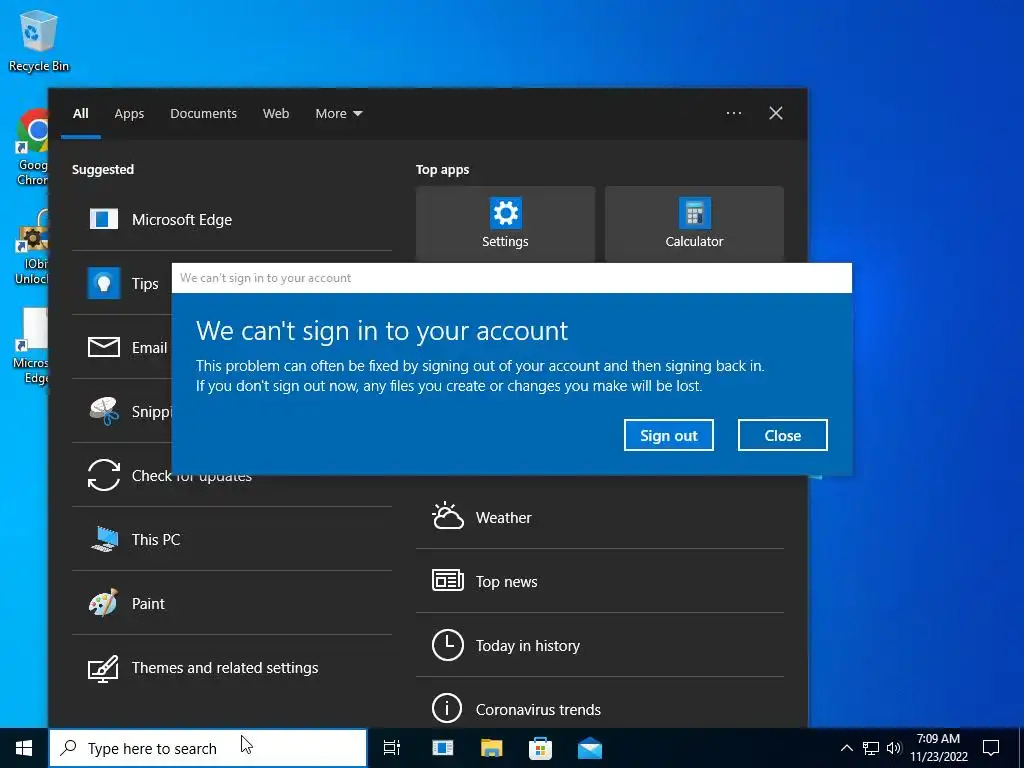
Task: Click the "Coronavirus trends" text
Action: tap(538, 710)
